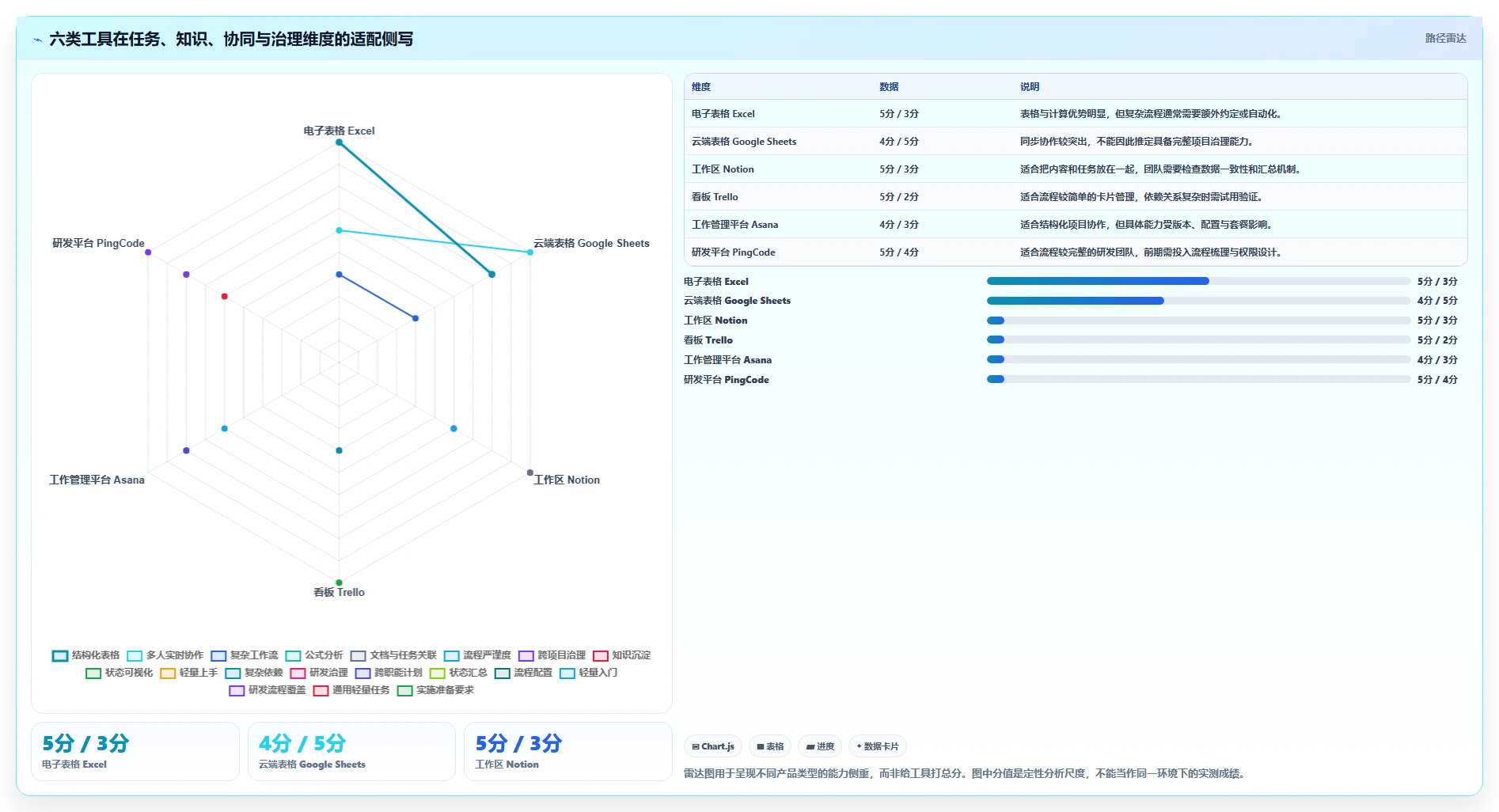Click the 电子表格 Excel progress bar
Screen dimensions: 1499x812
[x=1198, y=281]
